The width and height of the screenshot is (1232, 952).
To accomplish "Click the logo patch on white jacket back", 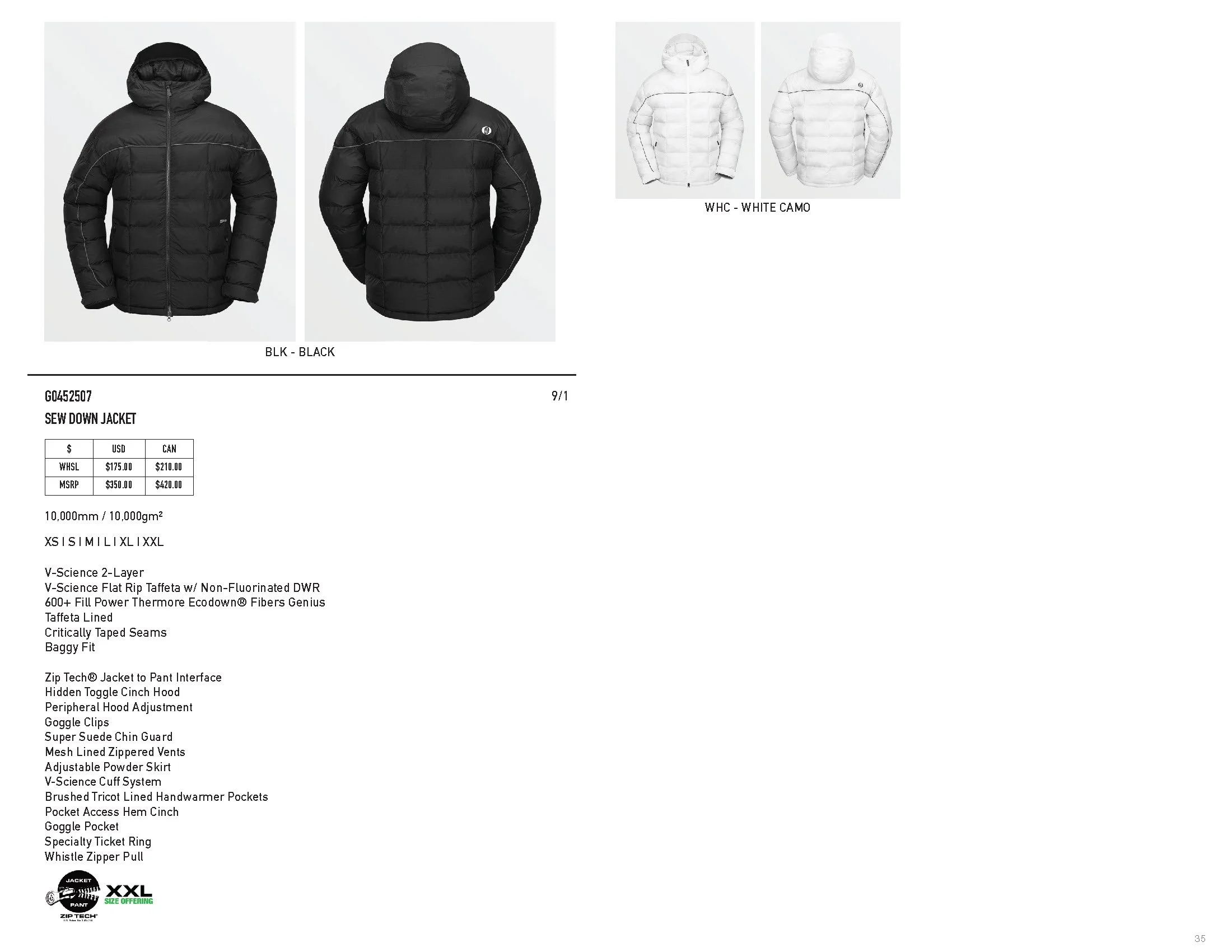I will click(x=861, y=86).
